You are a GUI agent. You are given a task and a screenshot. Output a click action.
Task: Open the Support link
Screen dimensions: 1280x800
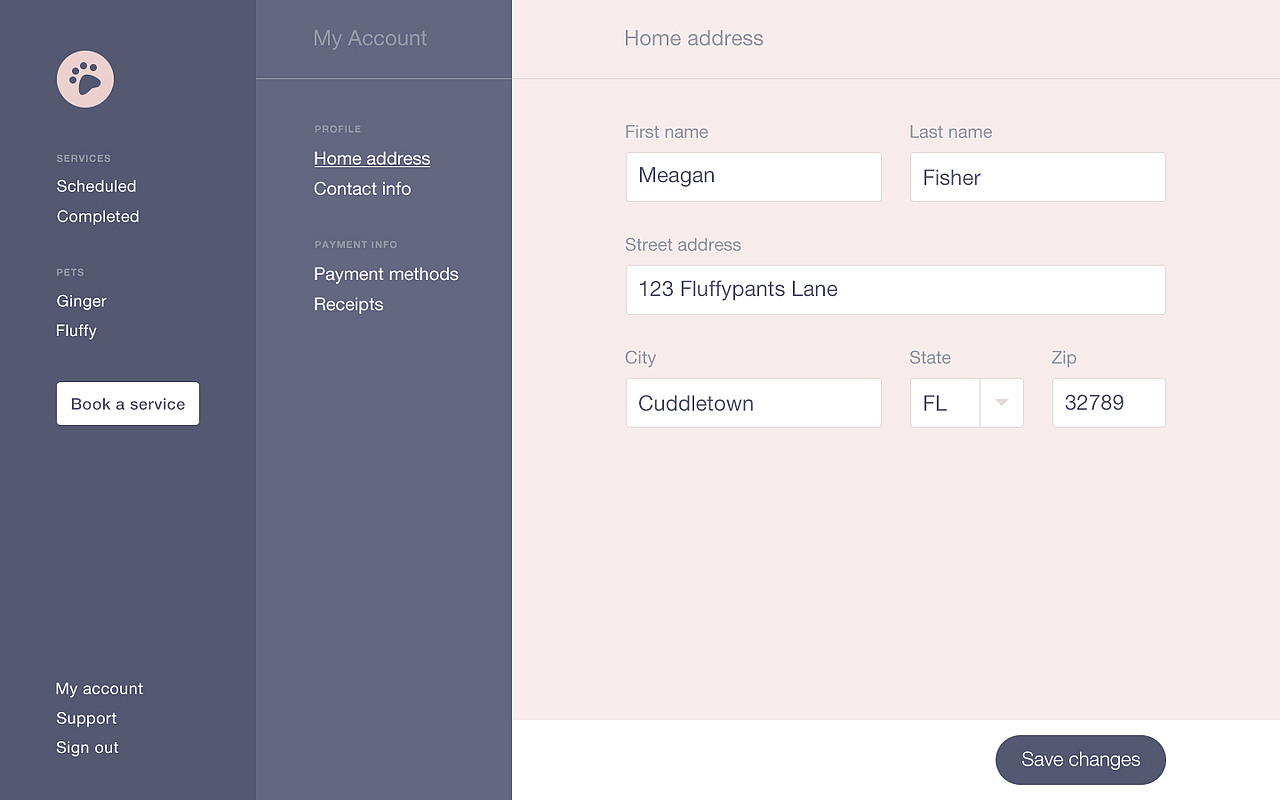coord(86,718)
